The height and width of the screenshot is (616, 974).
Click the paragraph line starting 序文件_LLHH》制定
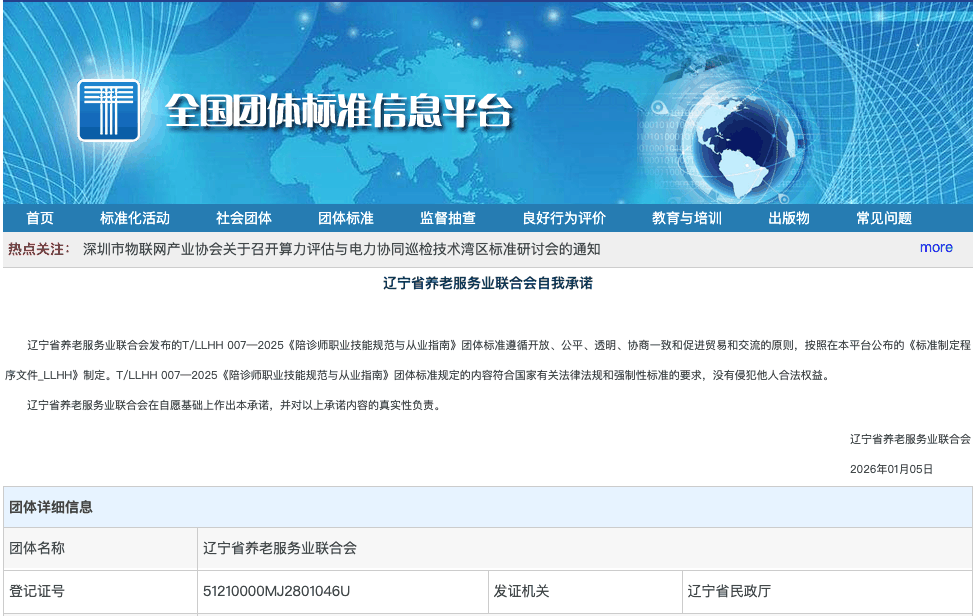[418, 375]
